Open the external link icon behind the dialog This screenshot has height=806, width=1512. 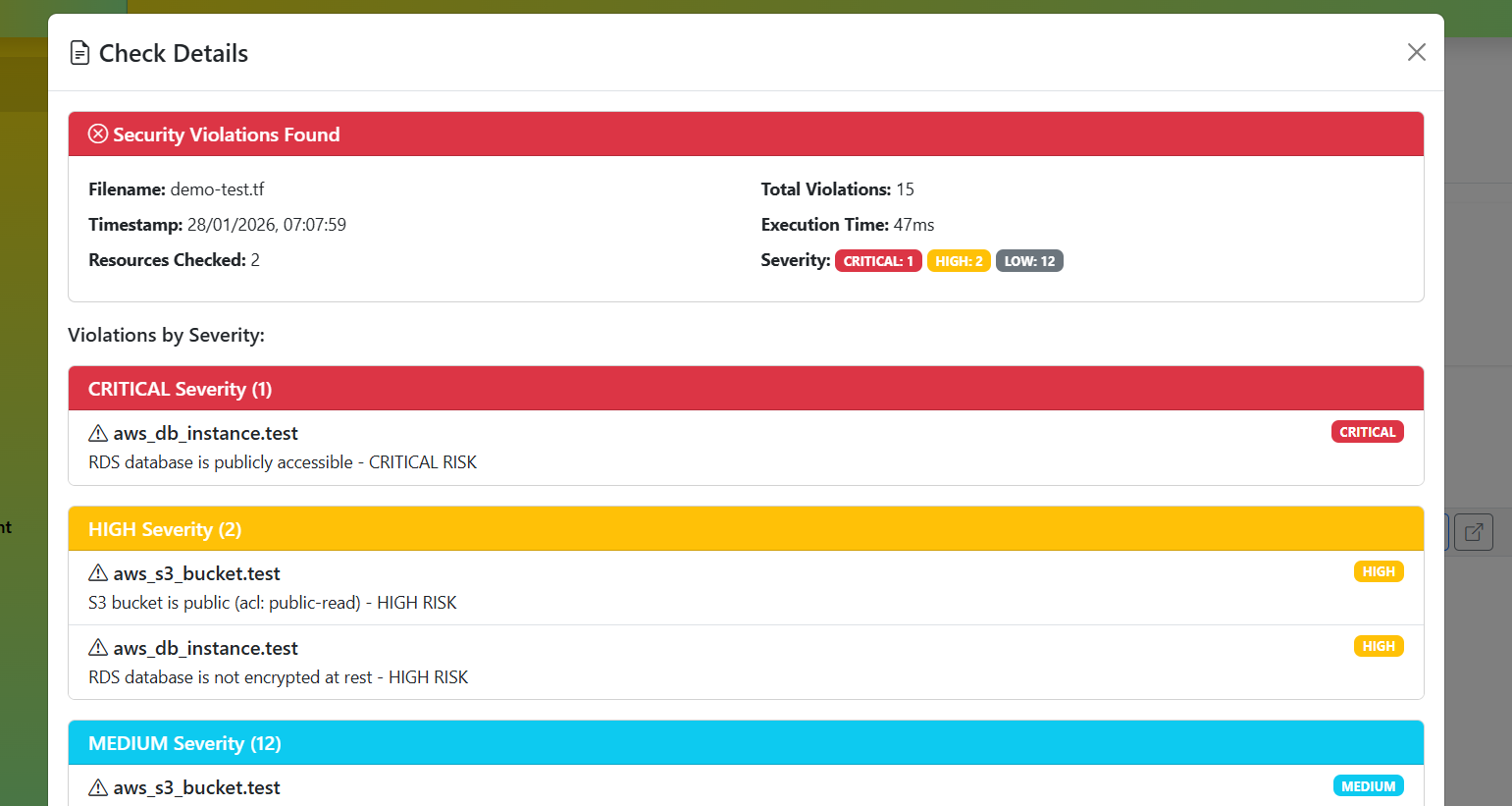(x=1473, y=531)
